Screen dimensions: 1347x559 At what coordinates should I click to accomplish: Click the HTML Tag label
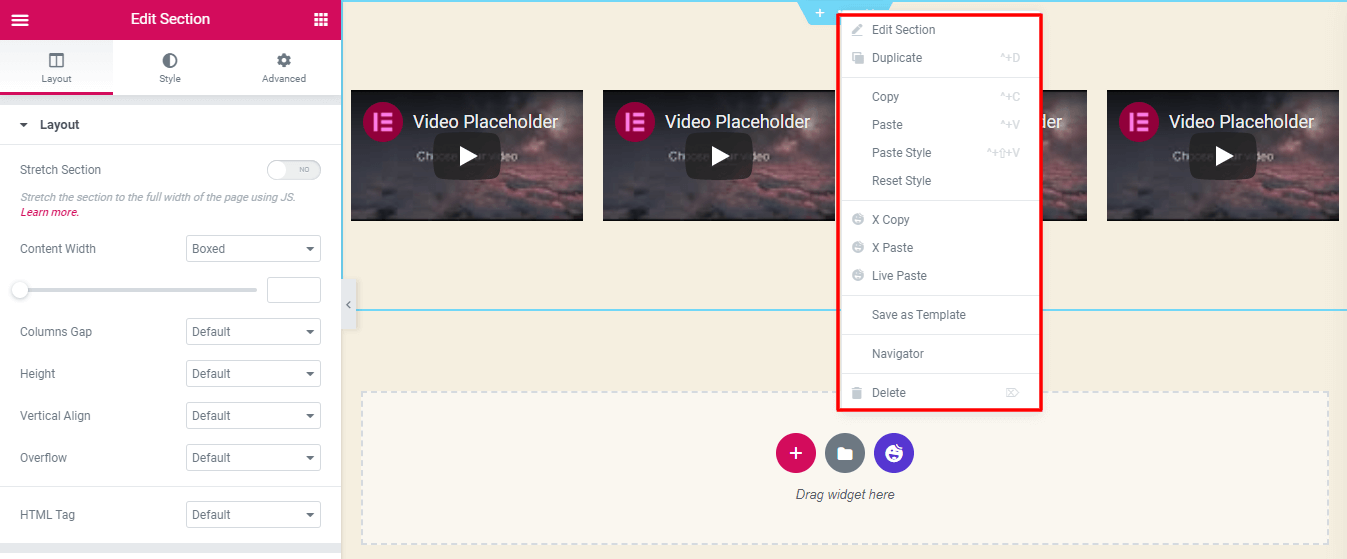[x=47, y=515]
